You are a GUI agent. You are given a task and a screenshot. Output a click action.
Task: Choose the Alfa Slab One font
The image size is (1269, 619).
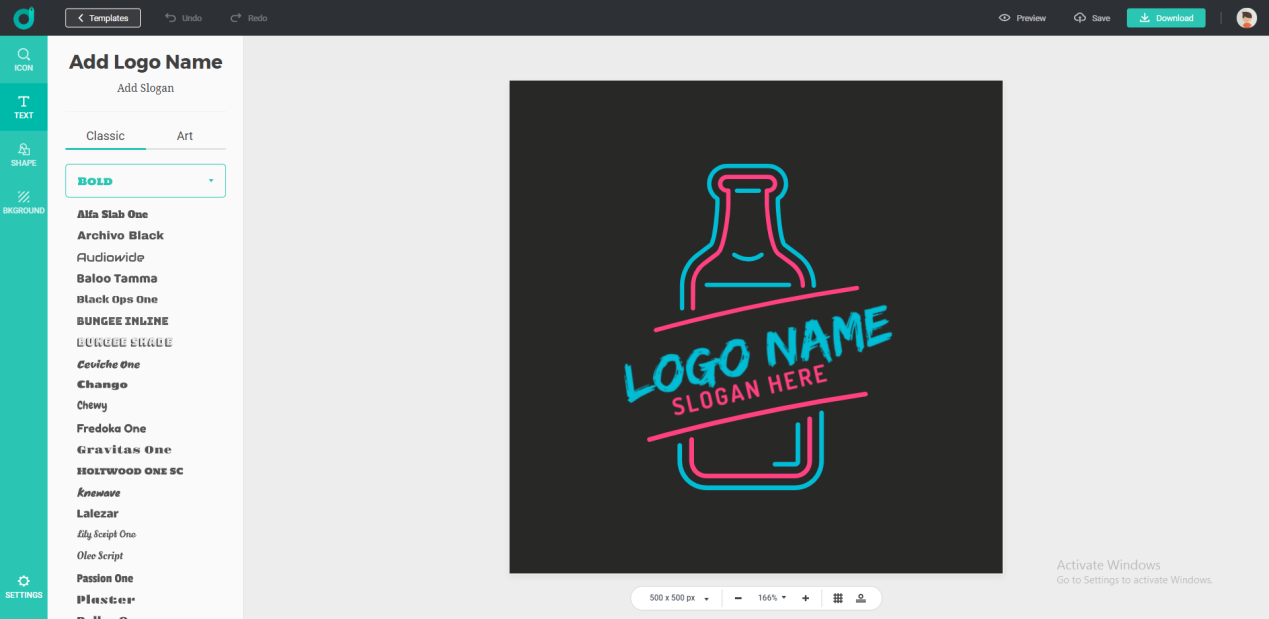point(113,214)
